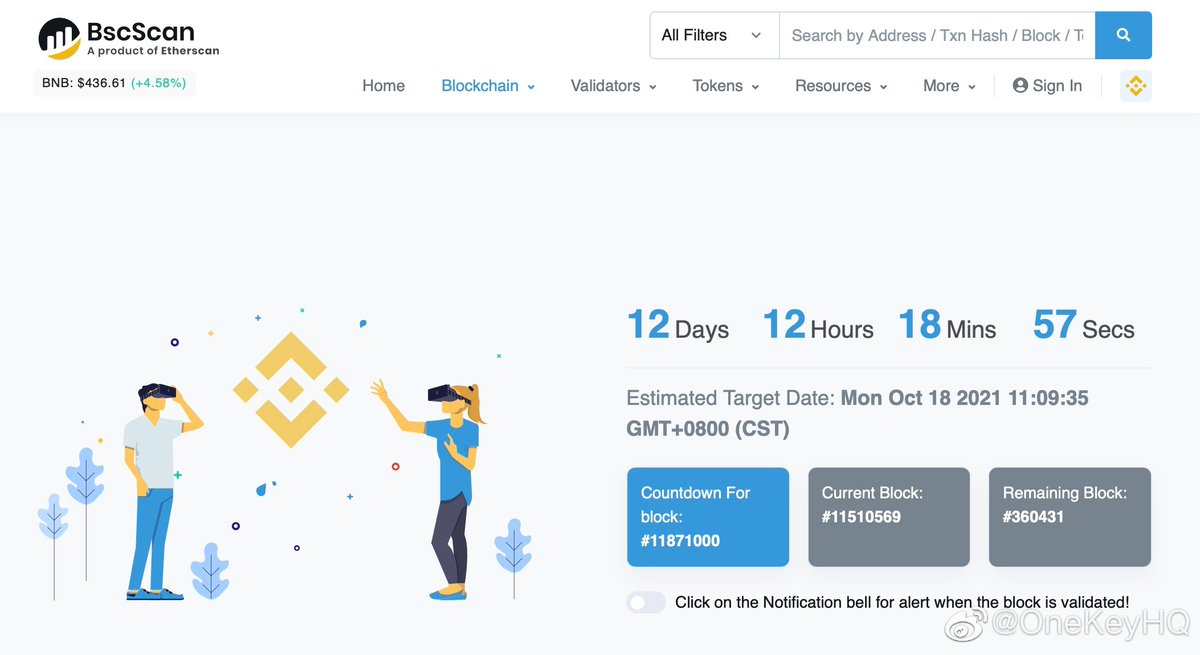The width and height of the screenshot is (1200, 655).
Task: Click the BNB price $436.61 badge
Action: pyautogui.click(x=114, y=83)
